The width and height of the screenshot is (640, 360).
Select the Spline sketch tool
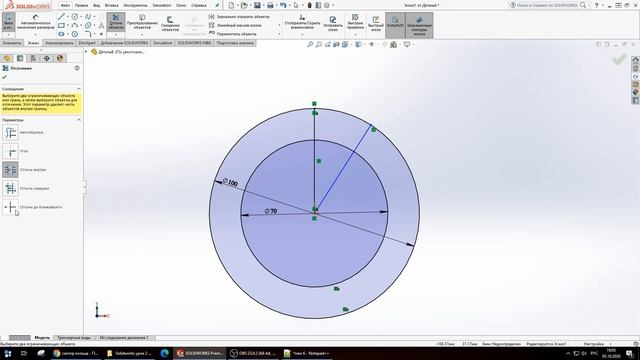(x=88, y=17)
